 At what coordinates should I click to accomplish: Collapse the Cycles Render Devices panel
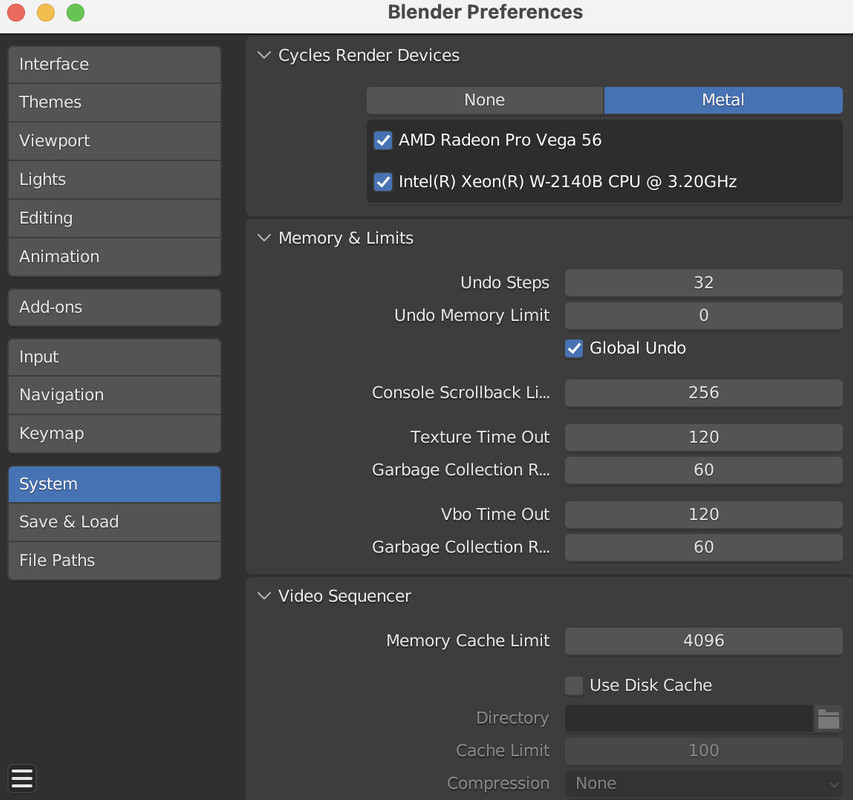tap(264, 55)
